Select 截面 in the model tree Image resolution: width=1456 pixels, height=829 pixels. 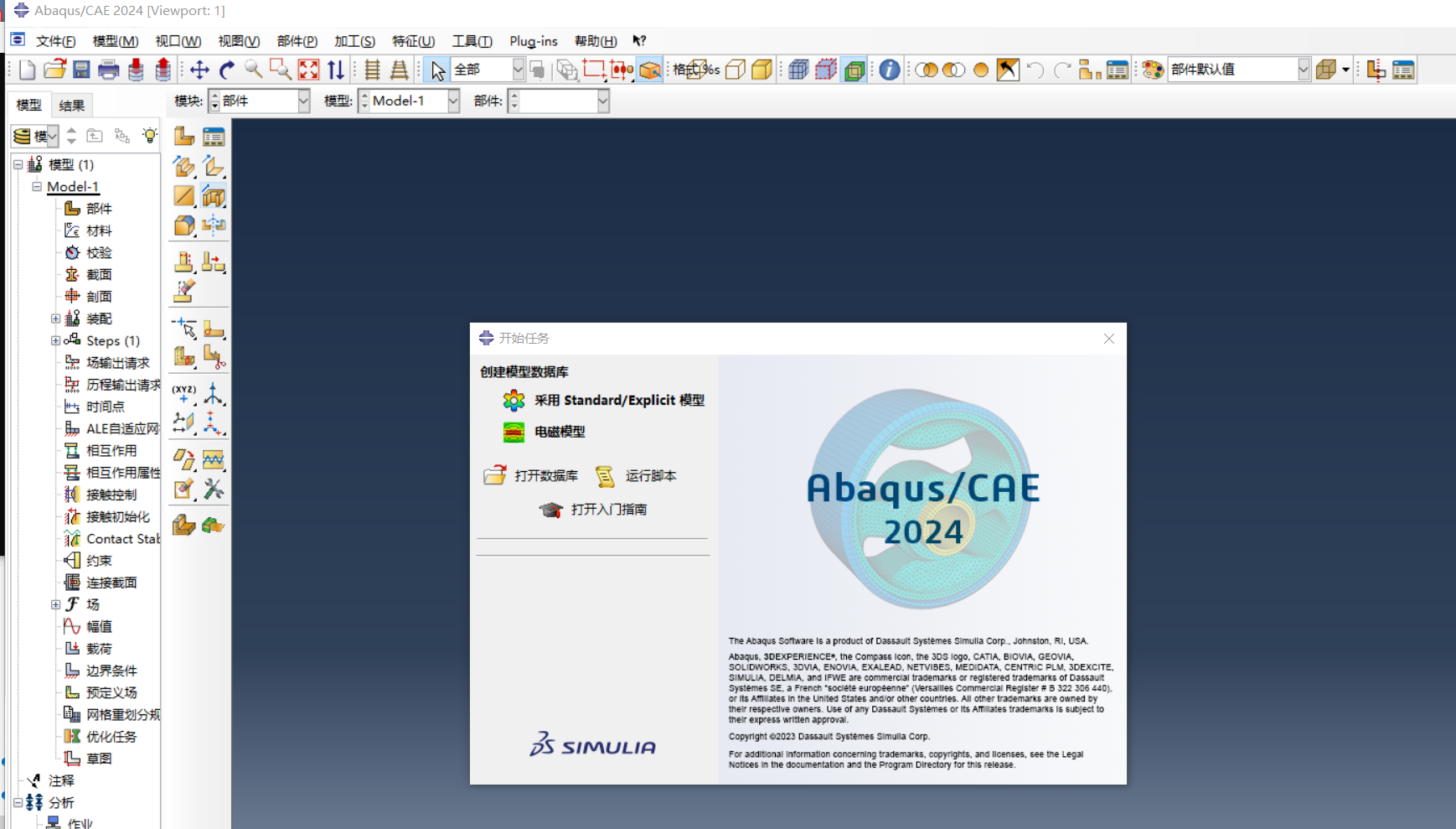[99, 275]
